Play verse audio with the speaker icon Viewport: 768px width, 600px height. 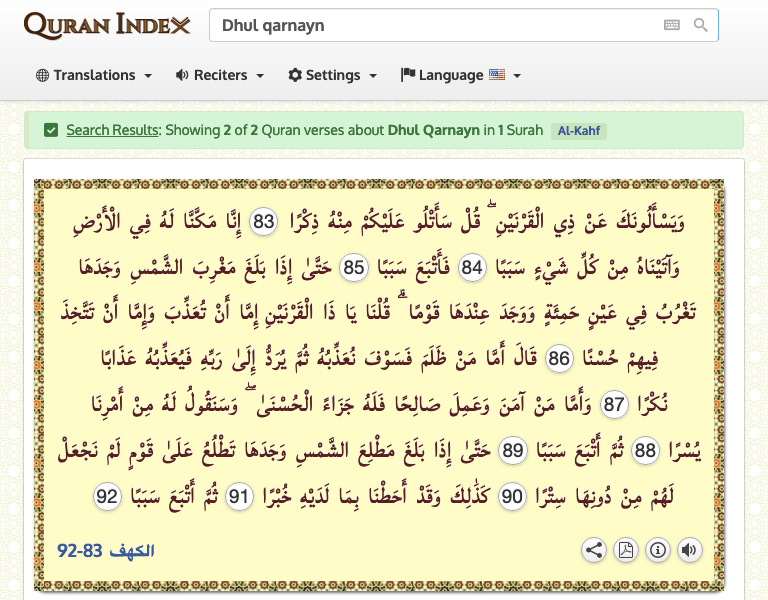[x=689, y=549]
